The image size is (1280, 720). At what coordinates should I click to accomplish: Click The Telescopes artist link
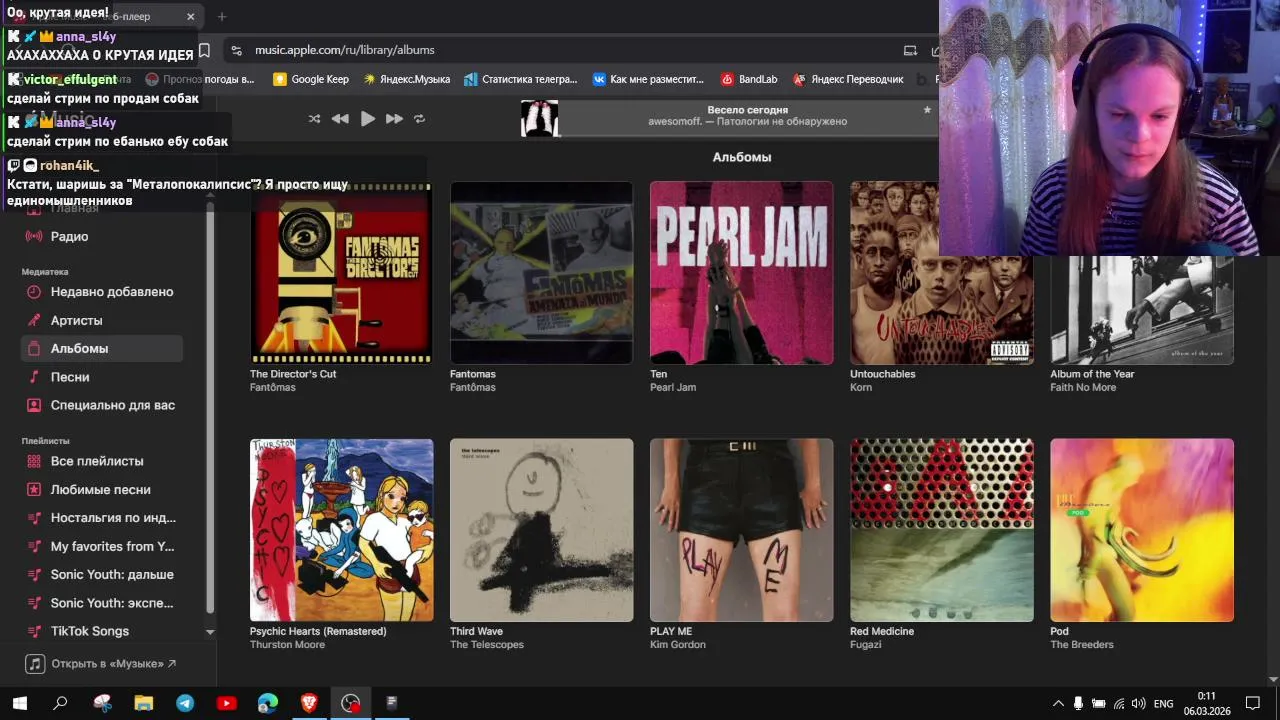(487, 645)
